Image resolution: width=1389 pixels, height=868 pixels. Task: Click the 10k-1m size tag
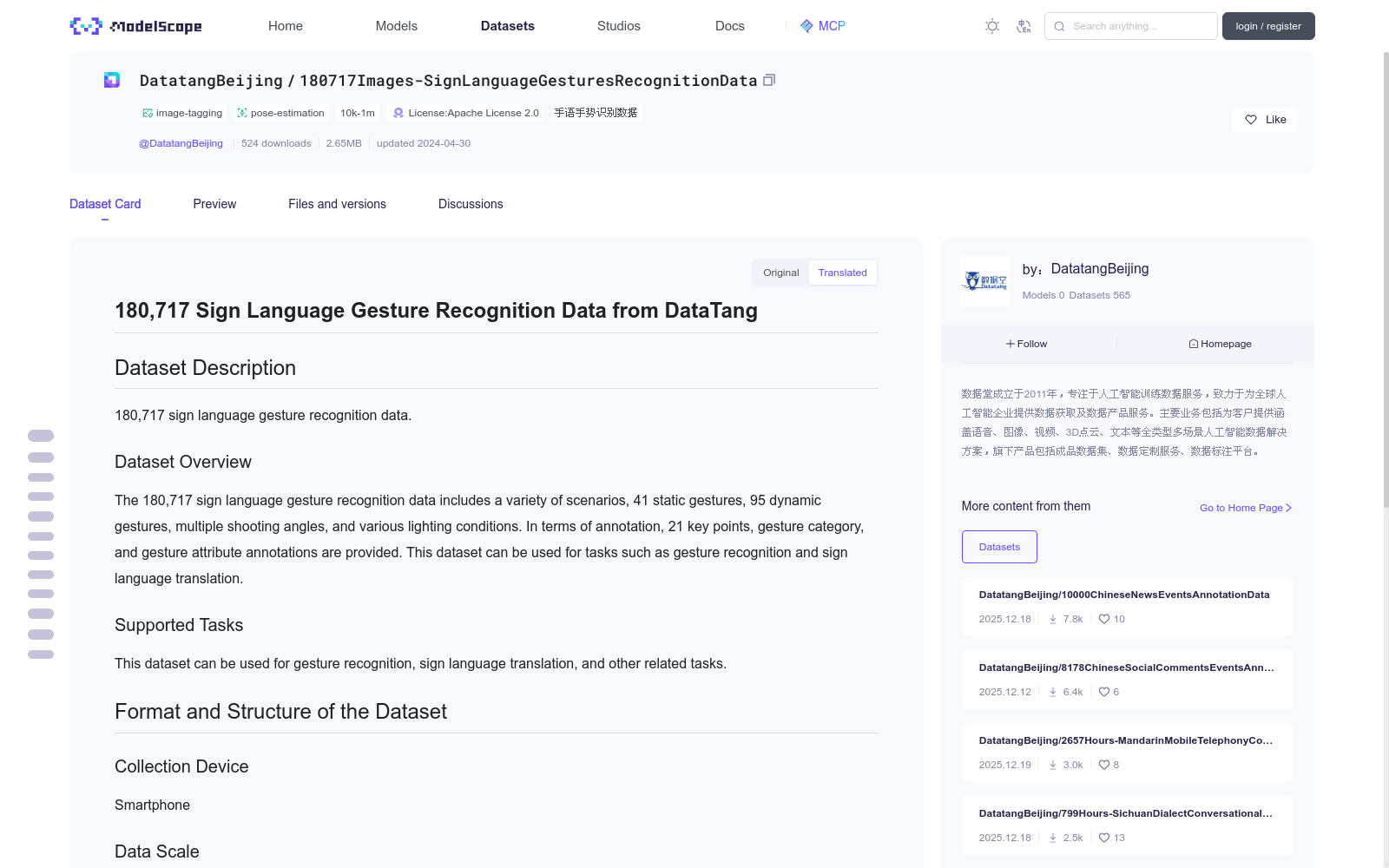[x=358, y=113]
